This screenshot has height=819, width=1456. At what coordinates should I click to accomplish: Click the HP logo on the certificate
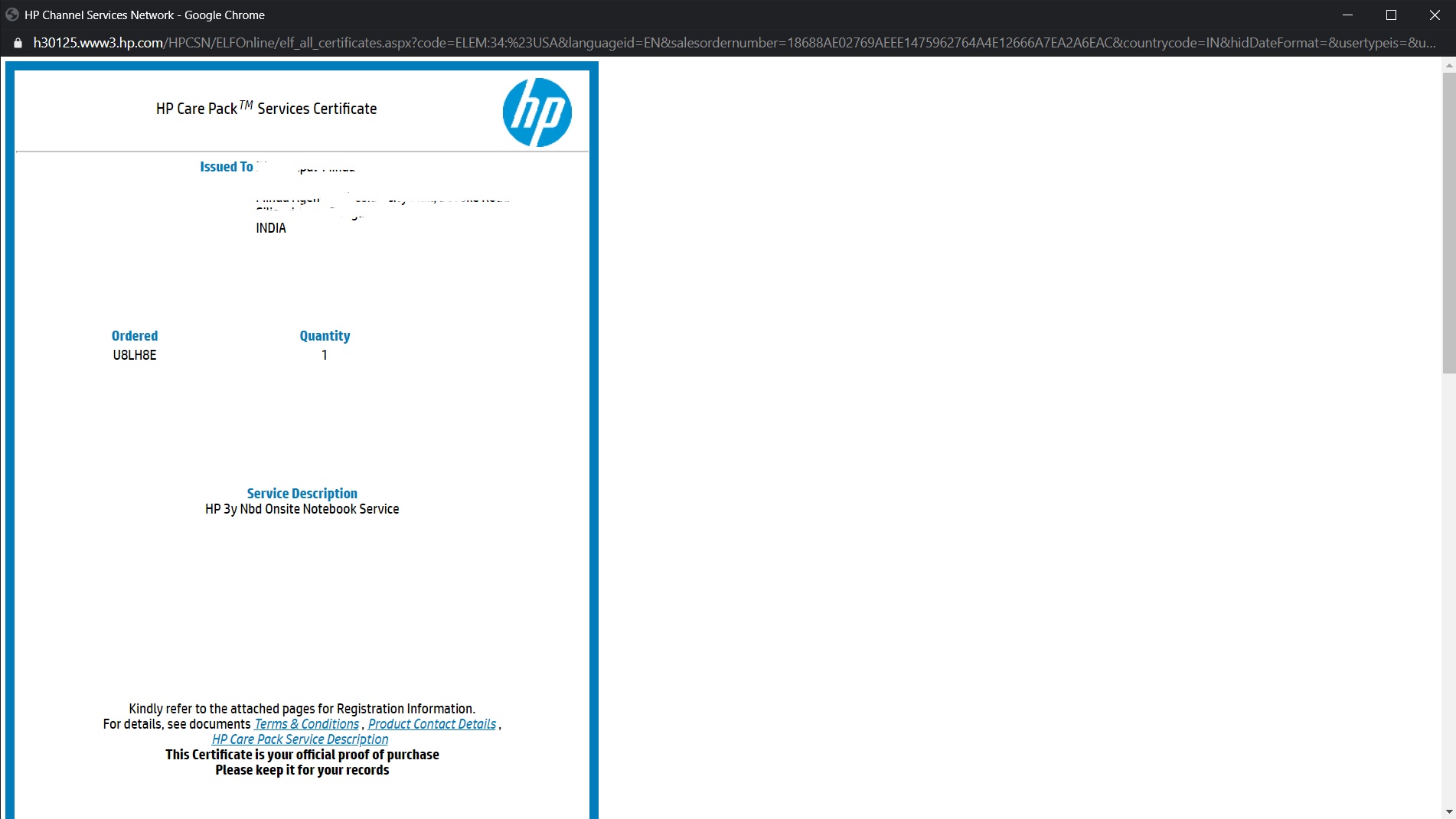click(537, 112)
